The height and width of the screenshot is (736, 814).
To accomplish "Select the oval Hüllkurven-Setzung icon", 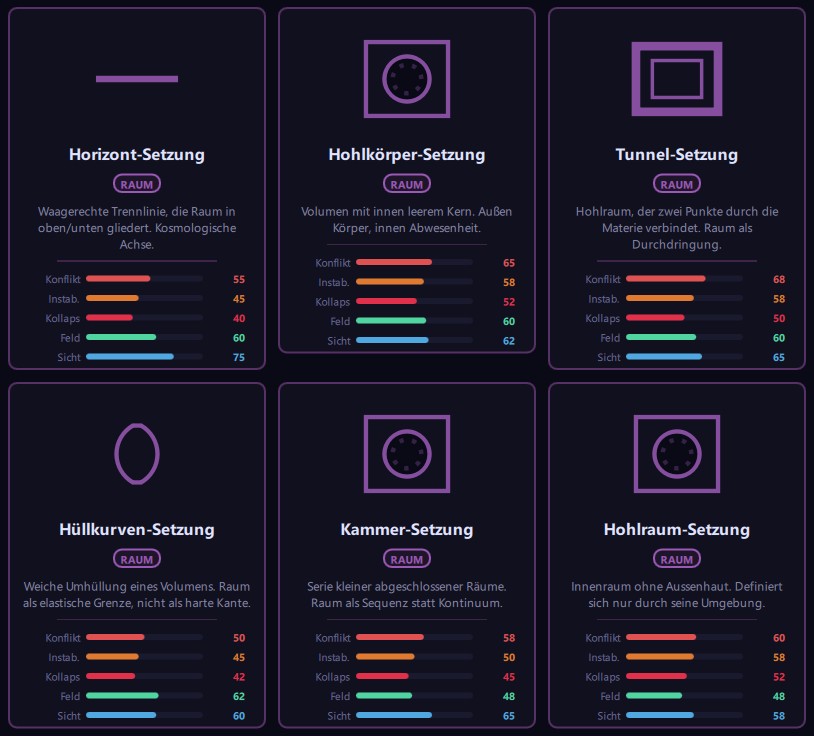I will click(x=137, y=454).
